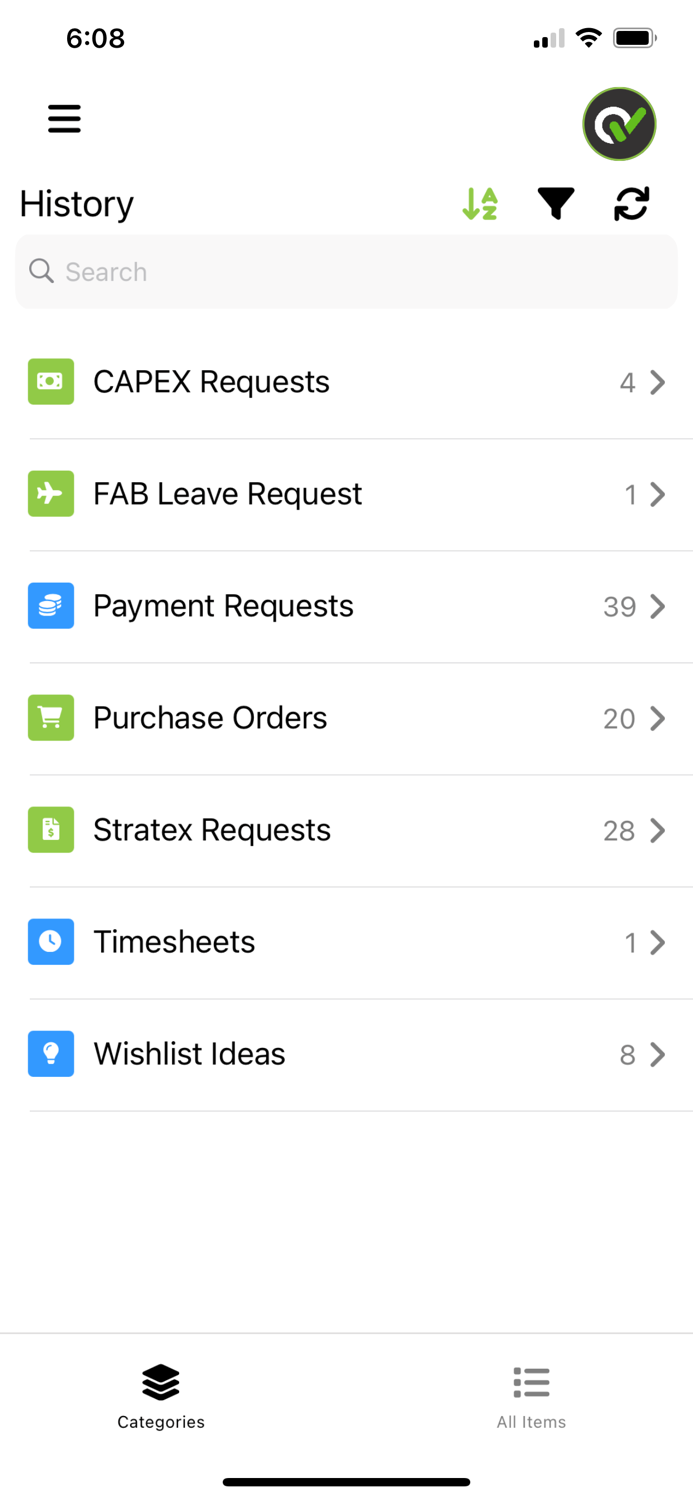Image resolution: width=693 pixels, height=1500 pixels.
Task: Open the Purchase Orders history
Action: pos(347,717)
